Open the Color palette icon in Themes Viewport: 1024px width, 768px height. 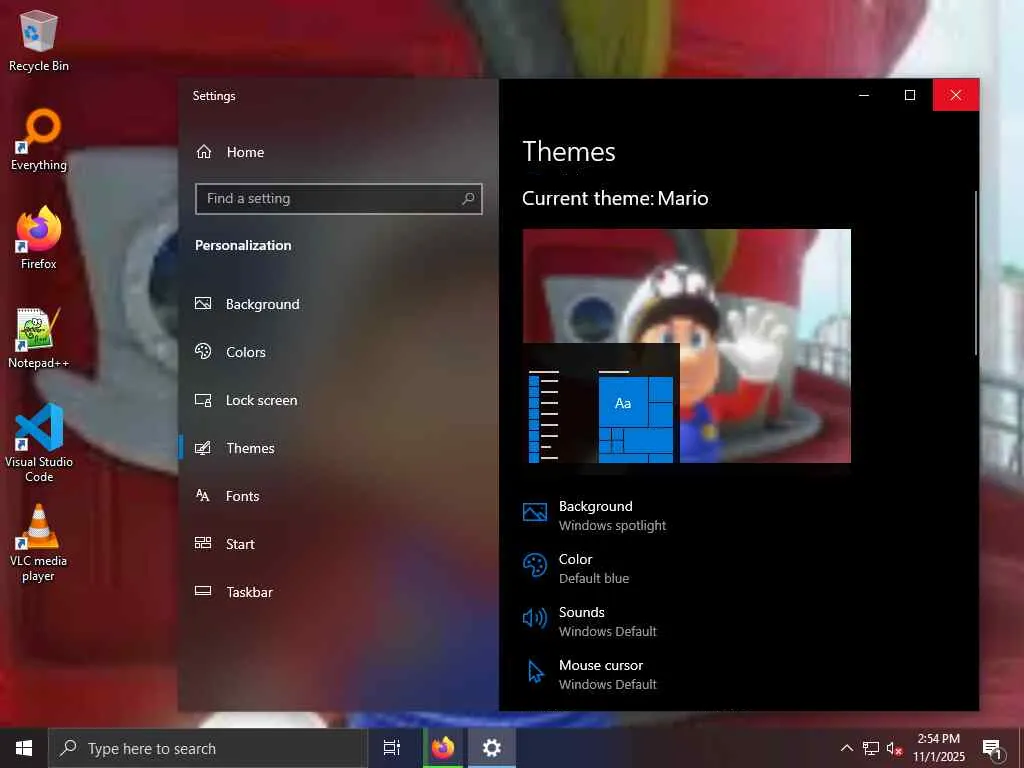[x=534, y=565]
